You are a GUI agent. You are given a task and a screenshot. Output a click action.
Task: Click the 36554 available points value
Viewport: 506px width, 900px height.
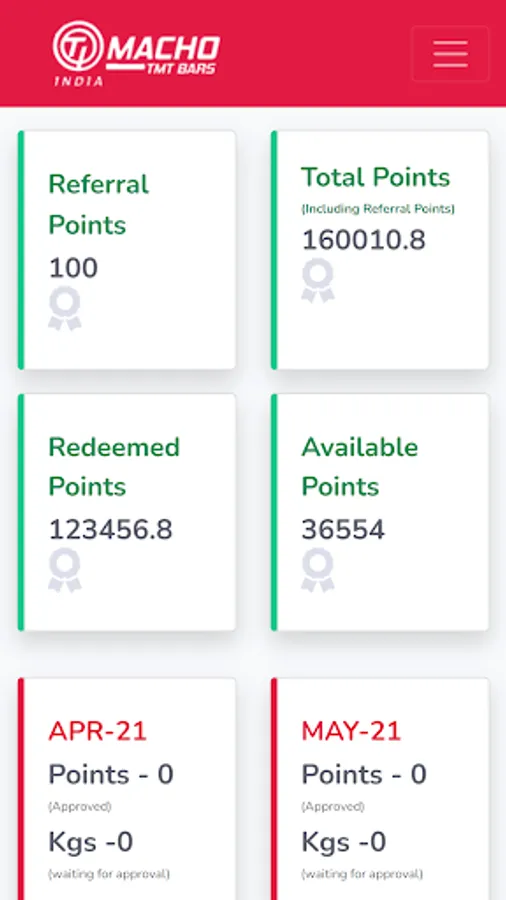343,529
